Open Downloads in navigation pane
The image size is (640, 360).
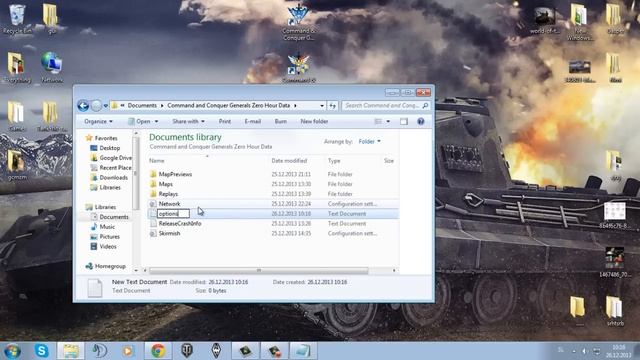(x=113, y=178)
